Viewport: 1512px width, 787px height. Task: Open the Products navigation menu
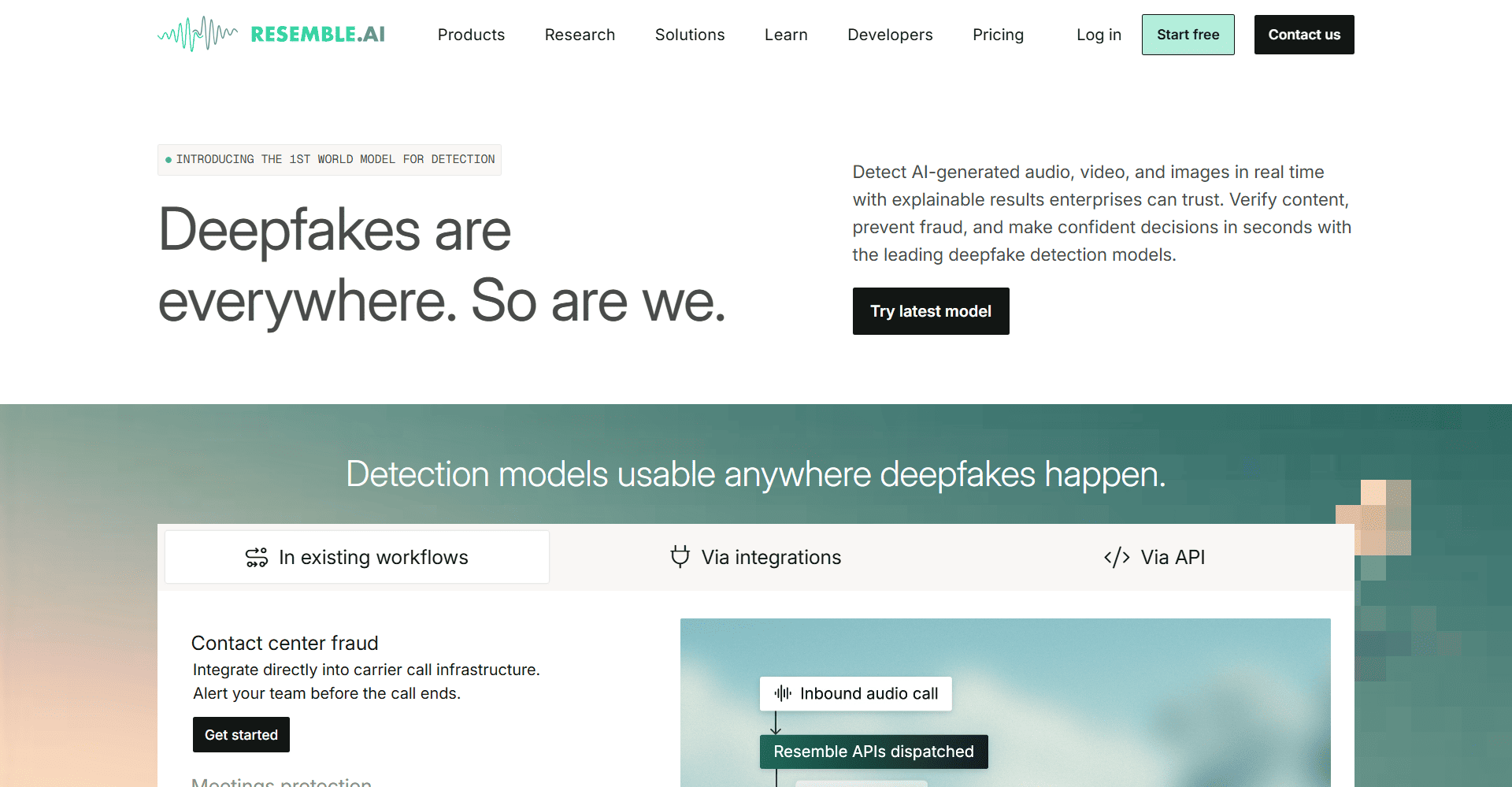click(471, 35)
